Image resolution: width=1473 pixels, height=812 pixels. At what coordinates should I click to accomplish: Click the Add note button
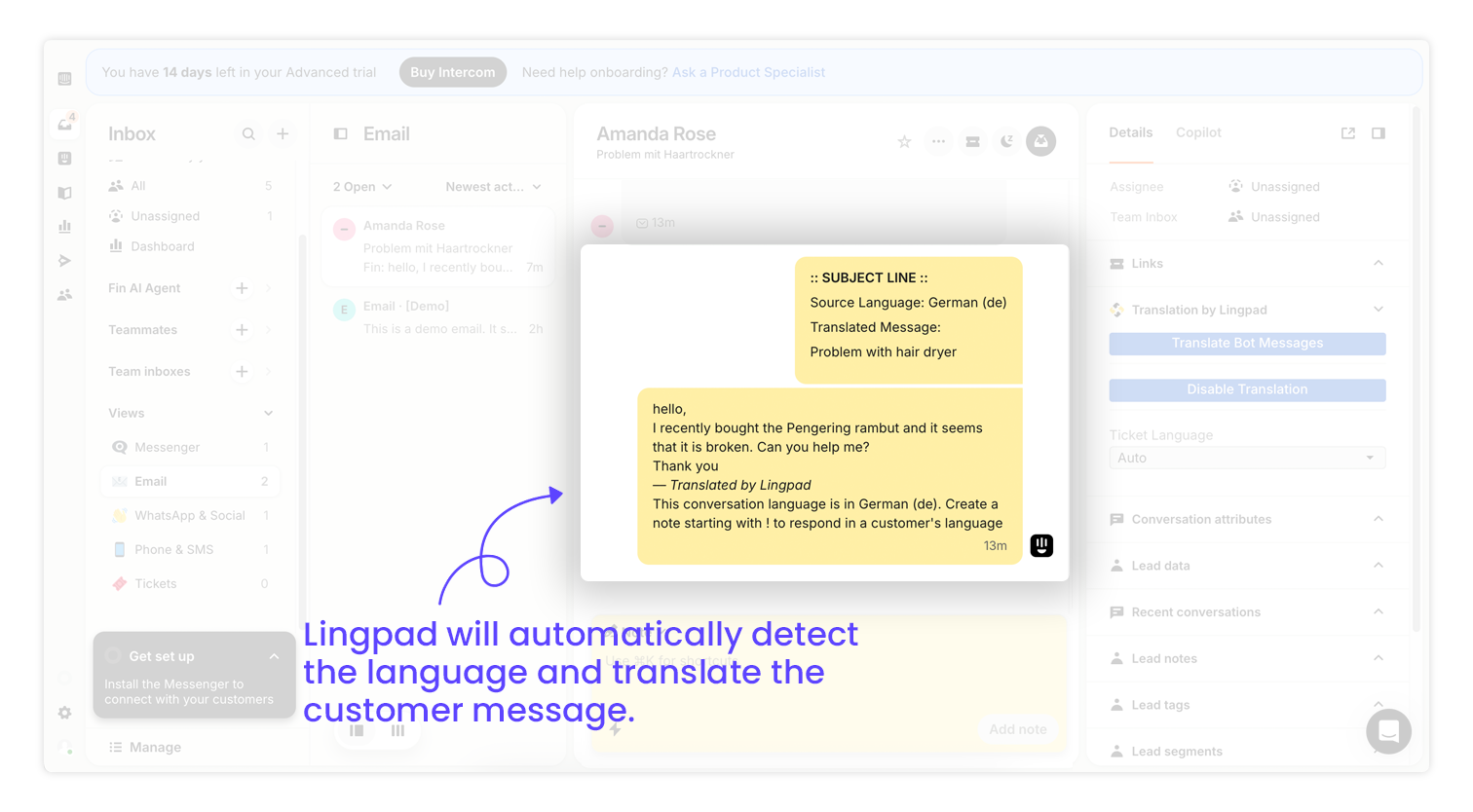click(1017, 729)
